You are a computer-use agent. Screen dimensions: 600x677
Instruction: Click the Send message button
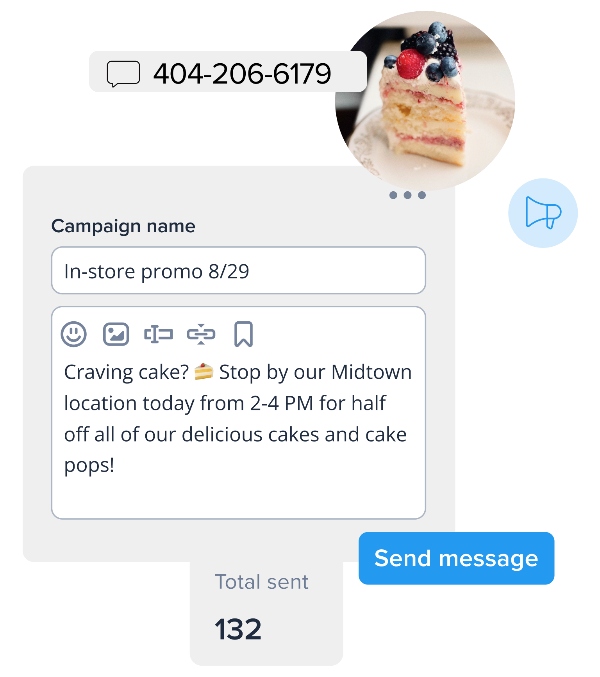(456, 558)
